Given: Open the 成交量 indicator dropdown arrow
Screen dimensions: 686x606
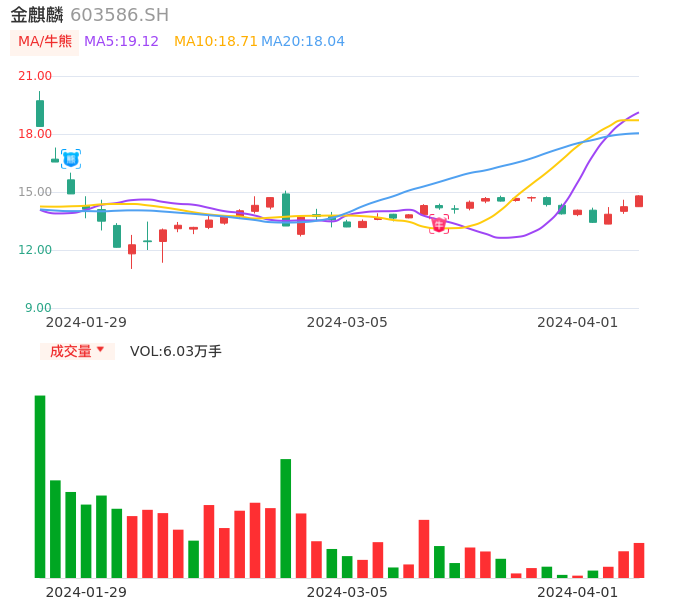Looking at the screenshot, I should coord(100,350).
